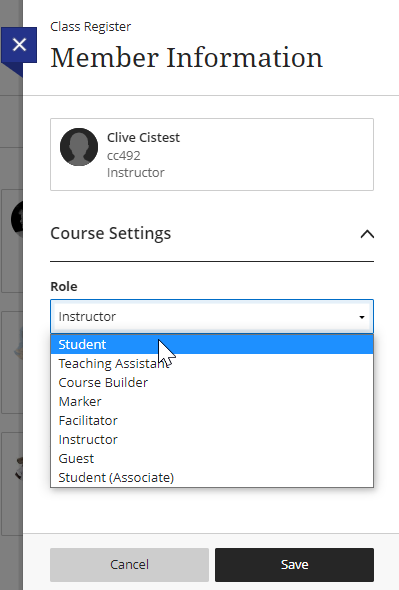399x590 pixels.
Task: Click the Clive Cistest name text
Action: tap(143, 137)
